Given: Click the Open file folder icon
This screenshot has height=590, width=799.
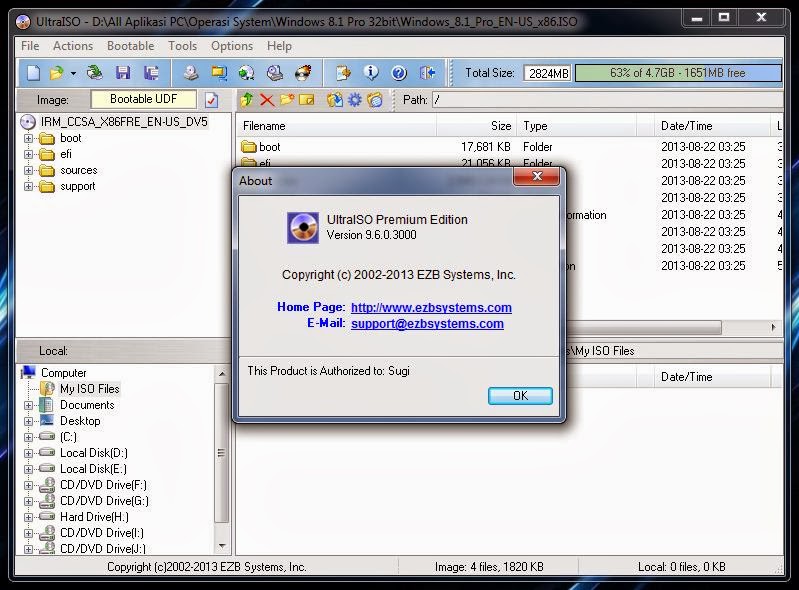Looking at the screenshot, I should [56, 73].
